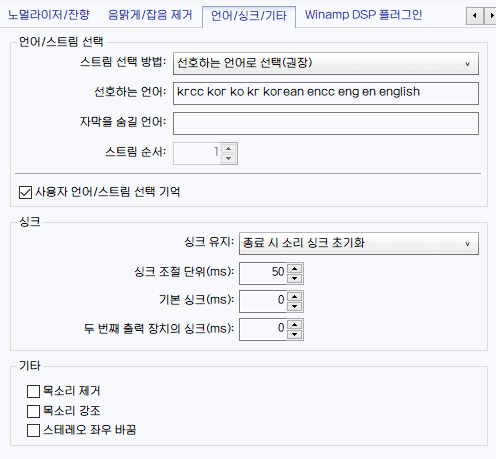Click the 두 번째 출력 장치의 싱크(ms) value field
This screenshot has height=459, width=496.
[263, 329]
